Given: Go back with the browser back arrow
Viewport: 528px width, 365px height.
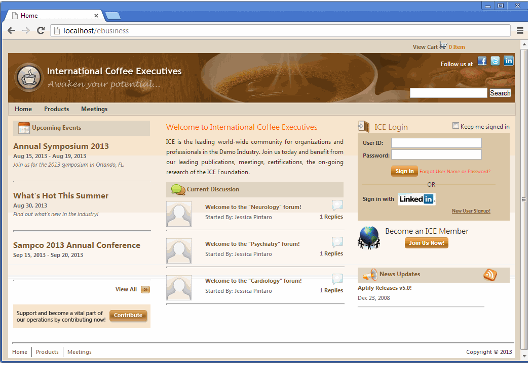Looking at the screenshot, I should pos(11,31).
